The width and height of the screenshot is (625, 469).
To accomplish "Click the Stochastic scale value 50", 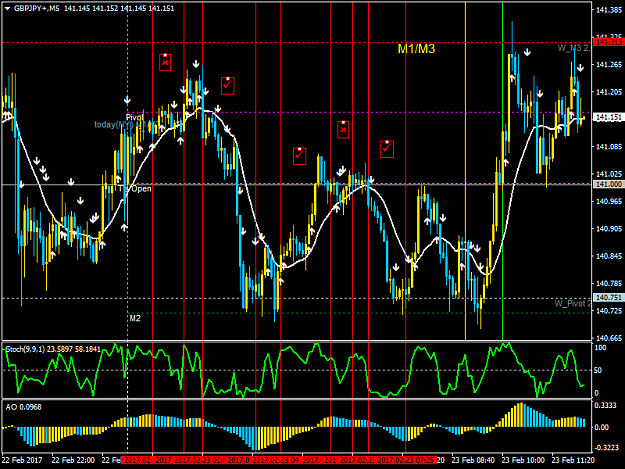I will point(598,370).
